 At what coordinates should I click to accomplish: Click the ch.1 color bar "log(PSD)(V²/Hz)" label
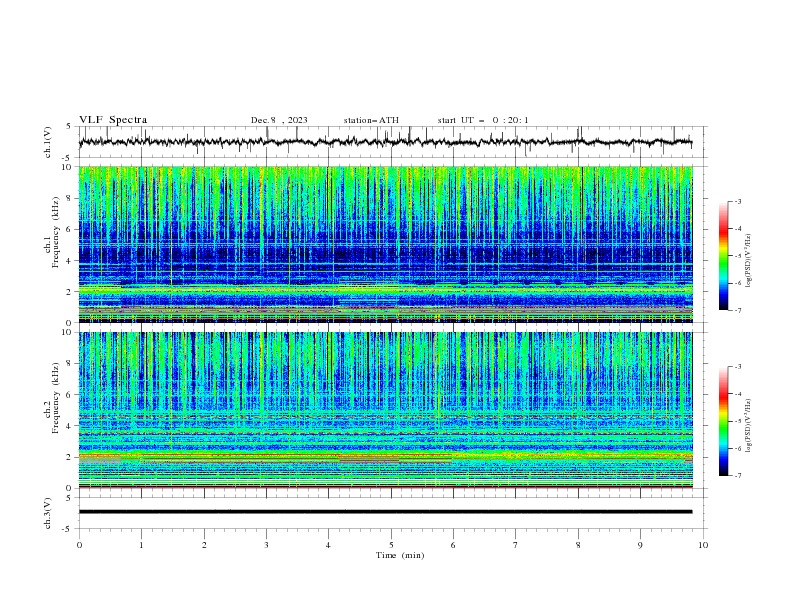tap(748, 261)
